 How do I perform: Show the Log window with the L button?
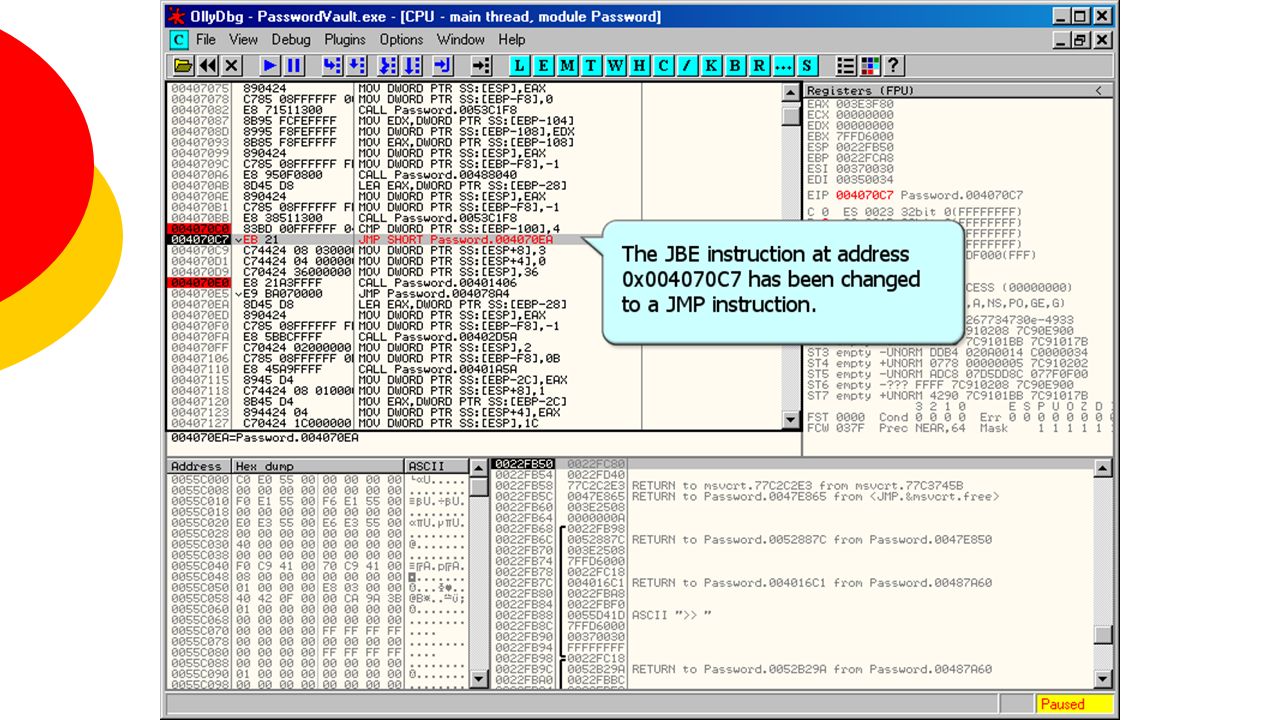point(520,66)
